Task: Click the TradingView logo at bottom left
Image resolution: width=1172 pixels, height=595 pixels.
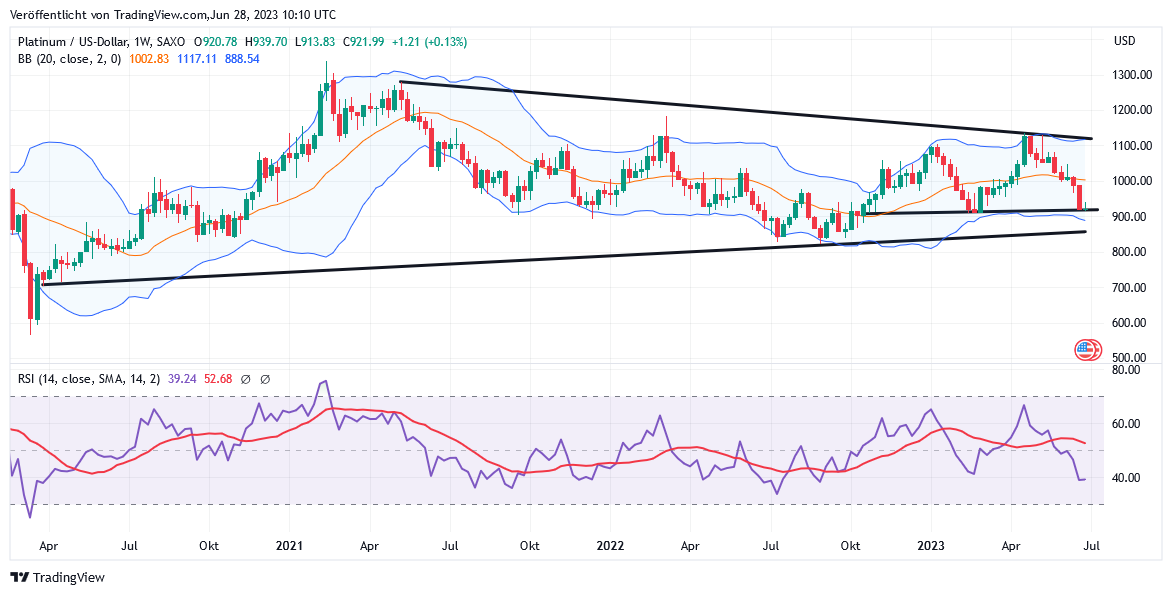Action: point(57,577)
